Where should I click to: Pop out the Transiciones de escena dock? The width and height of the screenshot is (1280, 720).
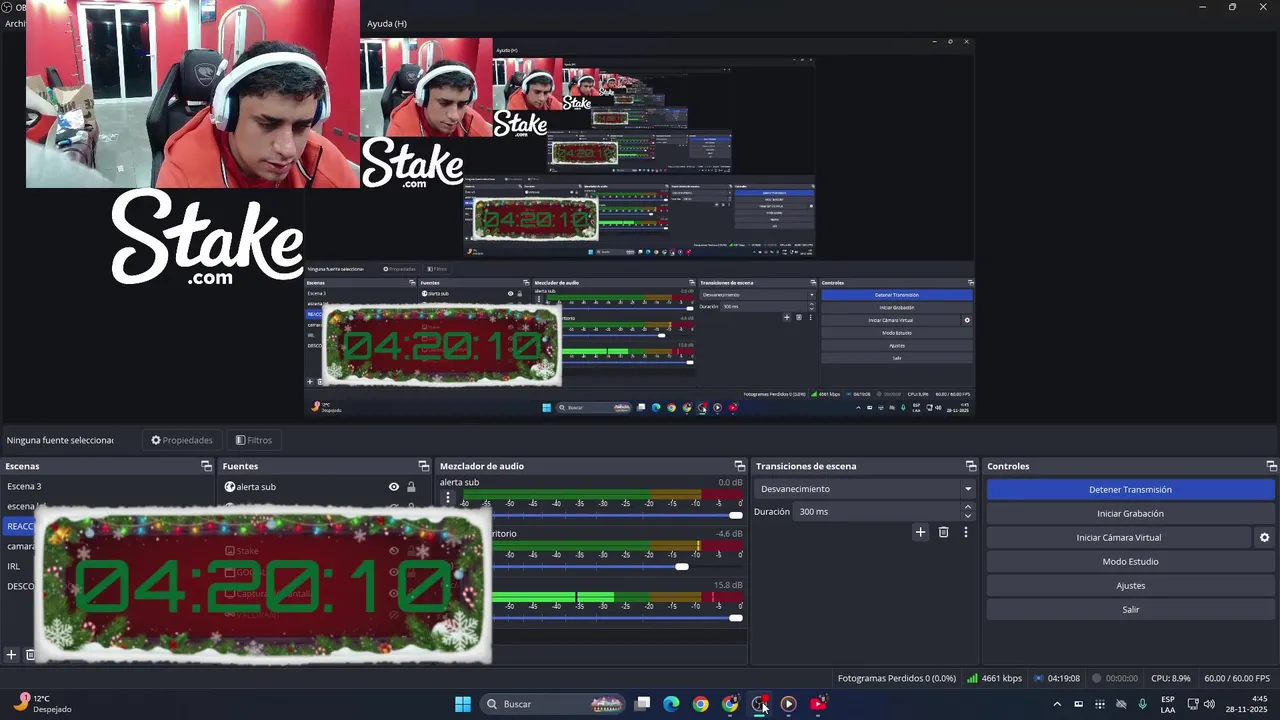pyautogui.click(x=971, y=466)
